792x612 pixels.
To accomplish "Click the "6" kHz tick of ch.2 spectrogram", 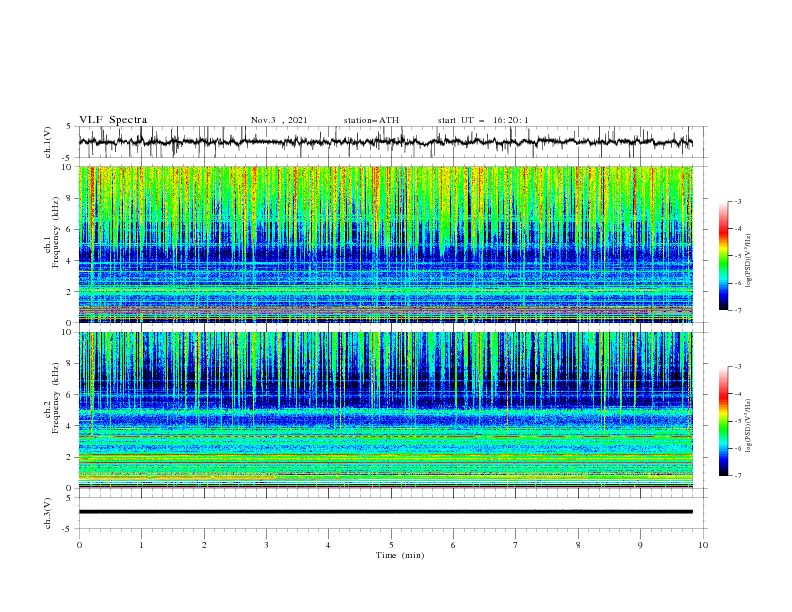I will [x=70, y=394].
